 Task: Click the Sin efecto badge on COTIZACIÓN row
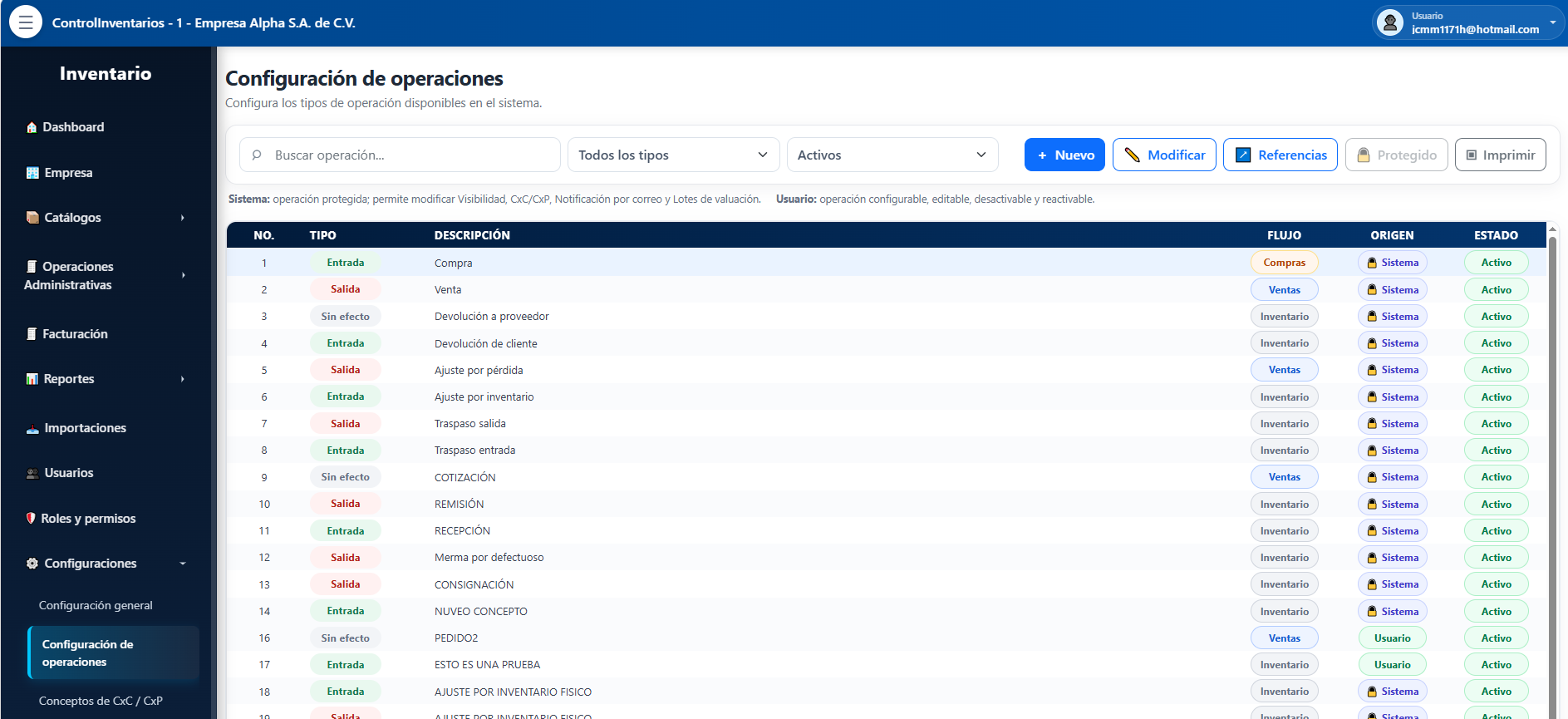(x=346, y=477)
